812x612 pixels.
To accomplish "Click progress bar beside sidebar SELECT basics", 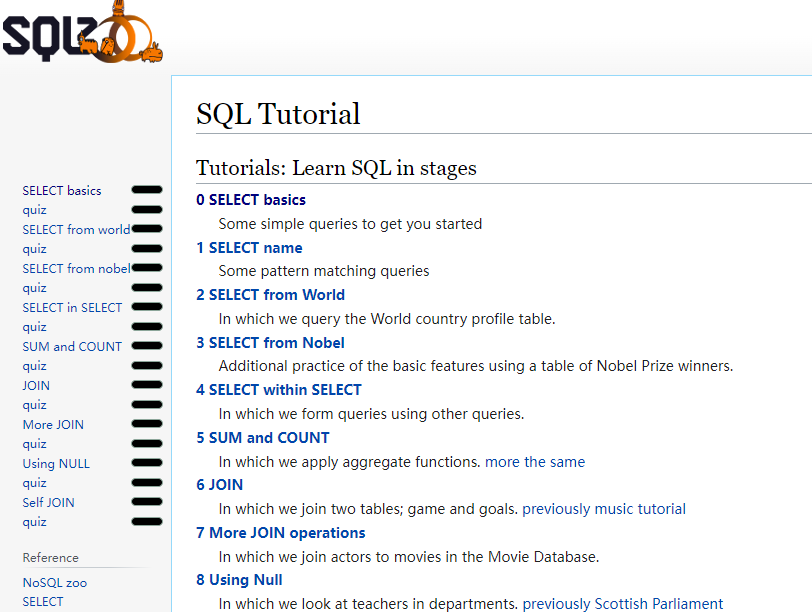I will click(x=146, y=190).
